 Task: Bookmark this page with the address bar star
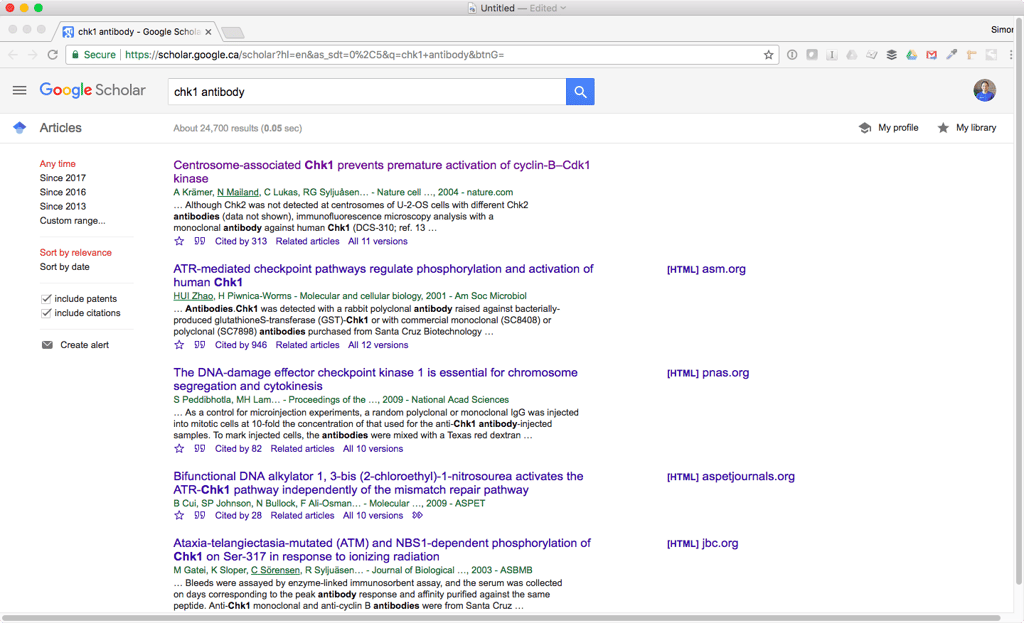click(768, 55)
